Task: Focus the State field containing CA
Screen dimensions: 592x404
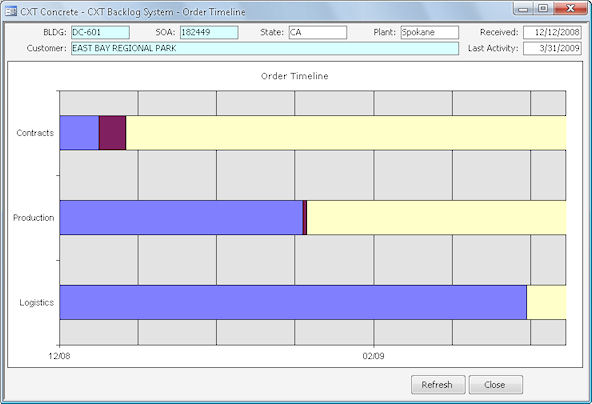Action: click(x=318, y=32)
